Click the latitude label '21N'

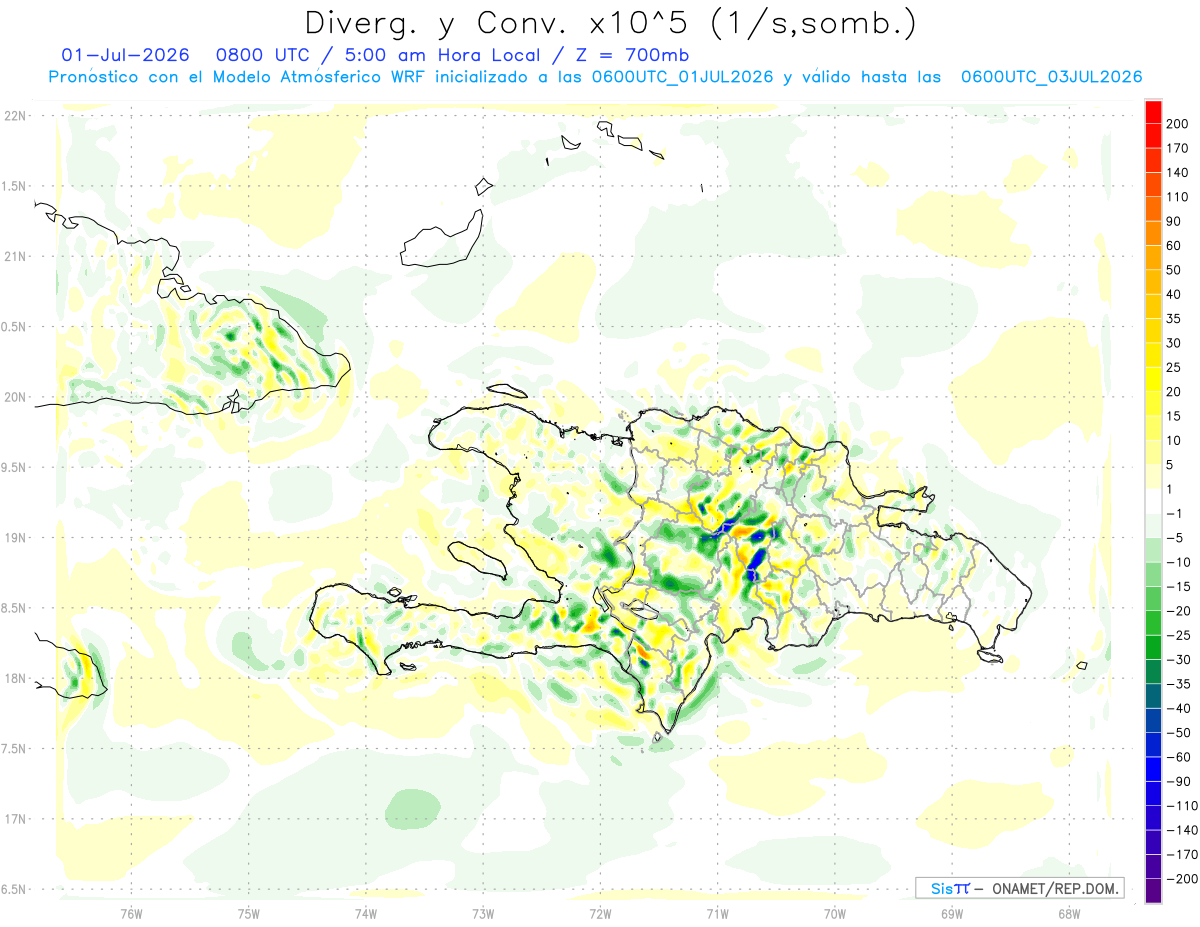click(x=16, y=256)
